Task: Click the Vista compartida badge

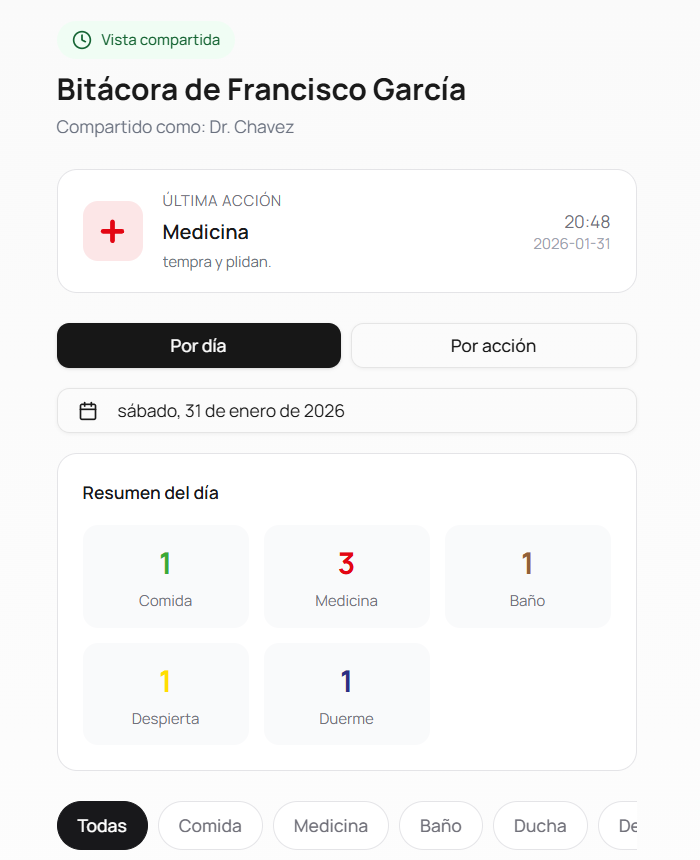Action: tap(146, 40)
